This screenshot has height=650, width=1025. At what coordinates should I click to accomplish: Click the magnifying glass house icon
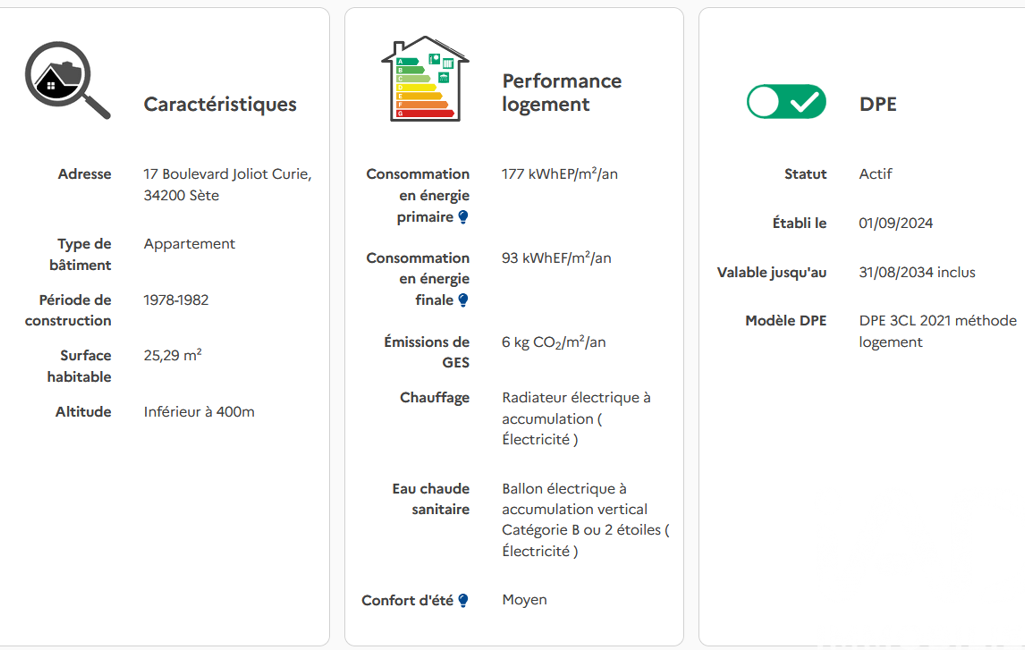66,81
